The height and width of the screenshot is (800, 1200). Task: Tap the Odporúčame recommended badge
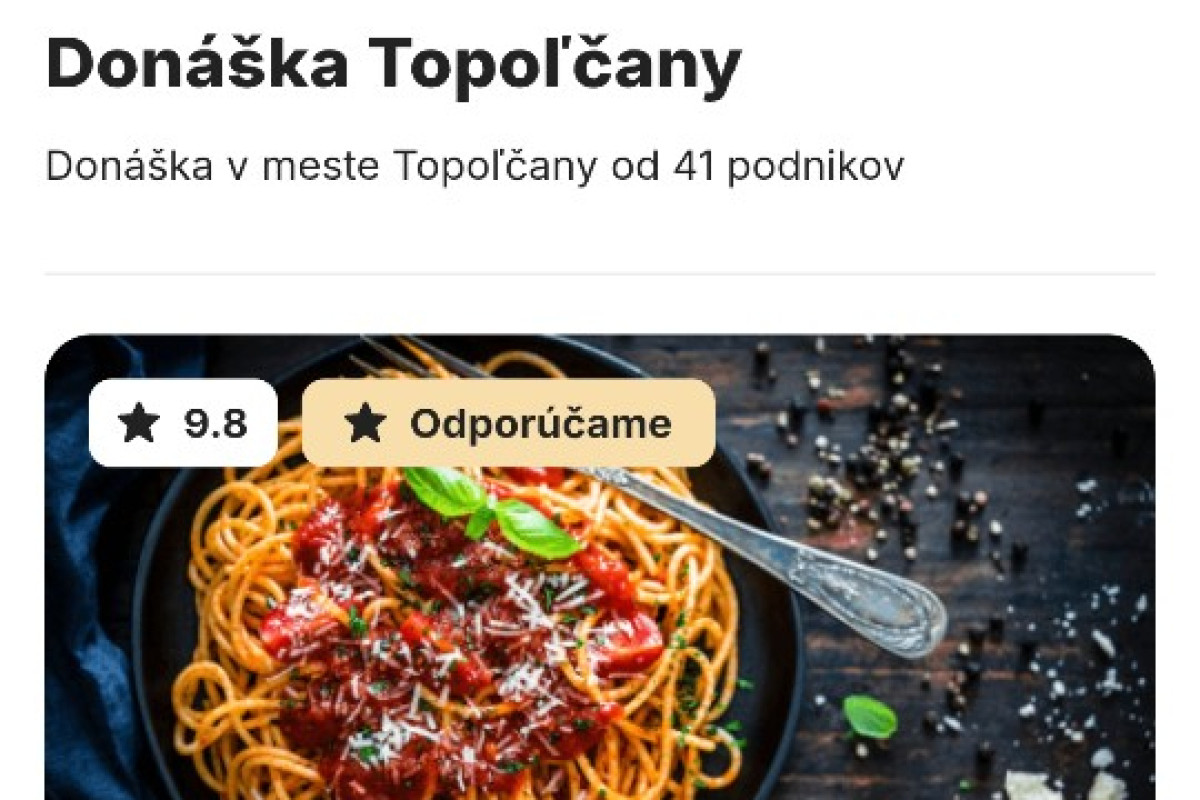[x=508, y=423]
